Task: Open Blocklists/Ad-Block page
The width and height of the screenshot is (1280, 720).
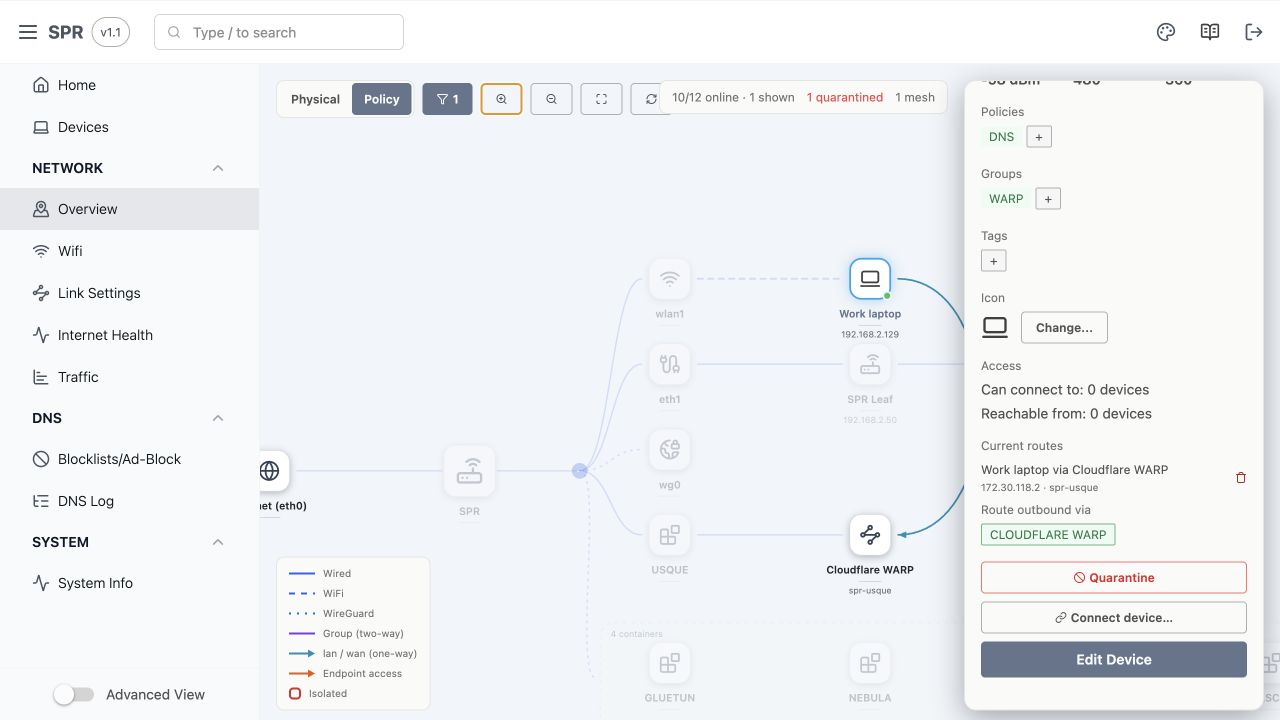Action: tap(129, 459)
